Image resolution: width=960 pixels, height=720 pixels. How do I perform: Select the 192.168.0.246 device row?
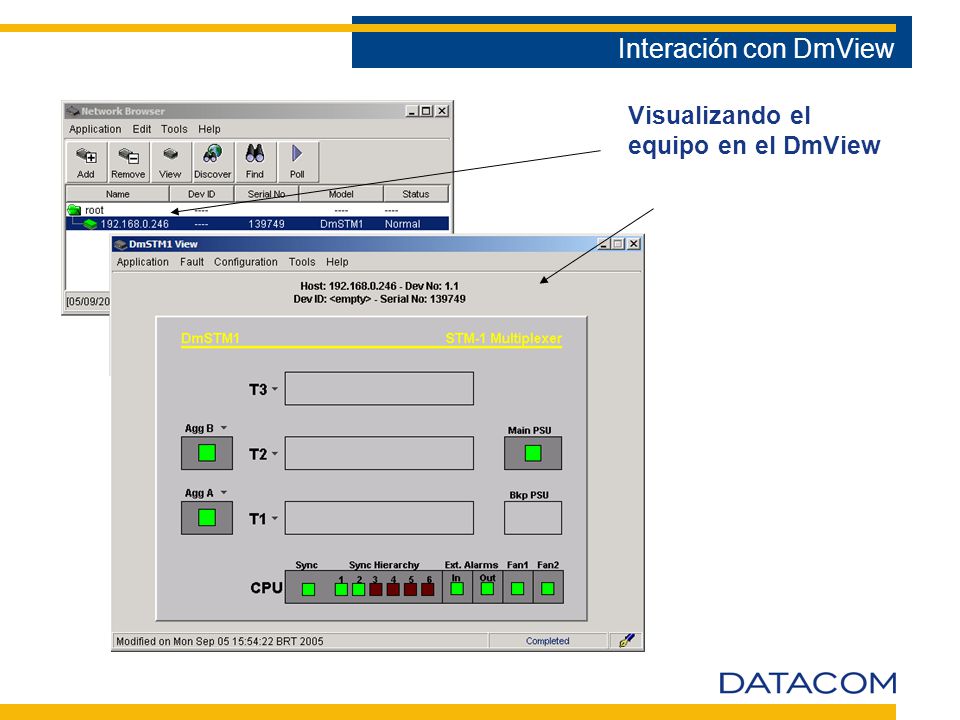(257, 224)
